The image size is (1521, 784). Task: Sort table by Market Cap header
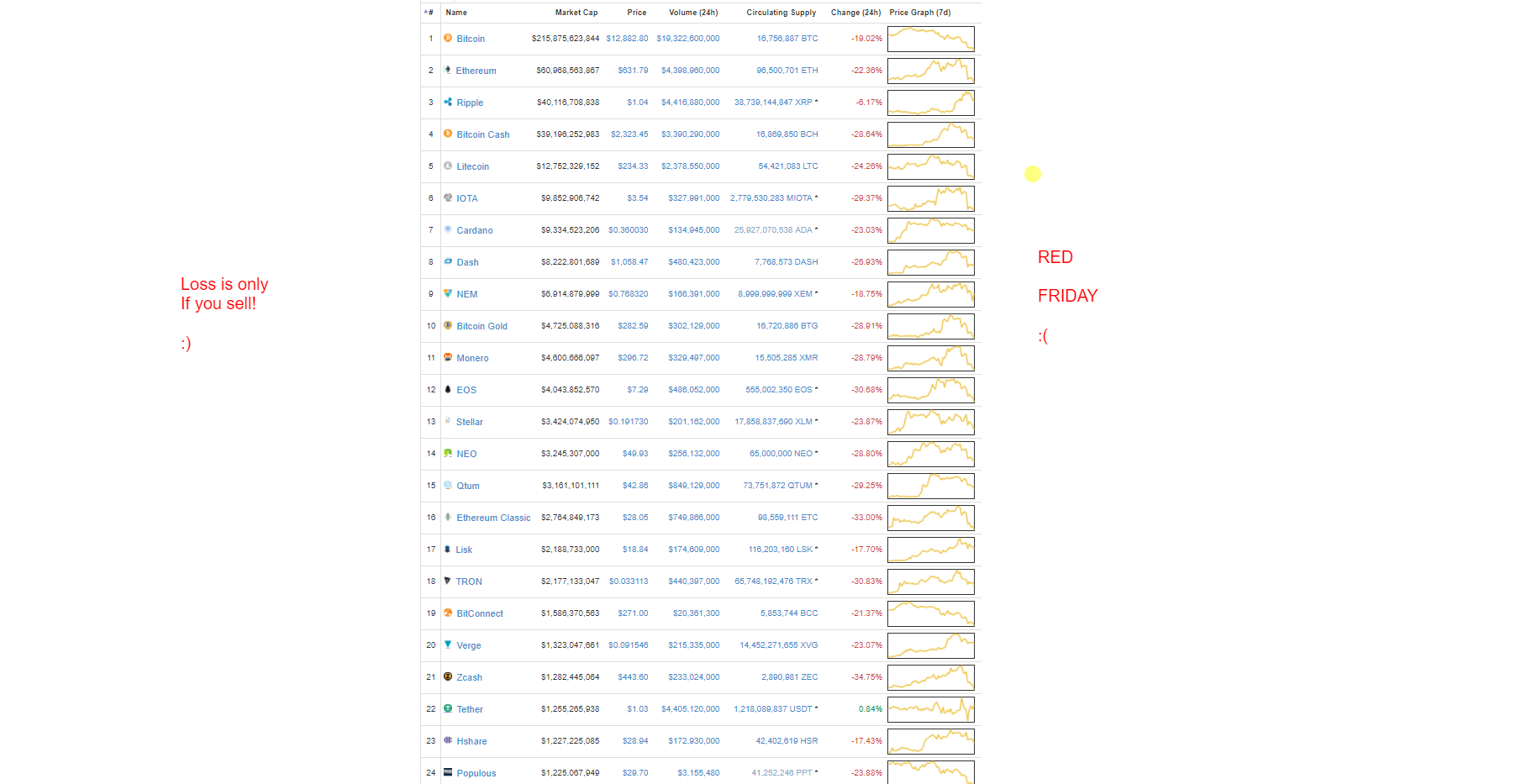coord(576,13)
